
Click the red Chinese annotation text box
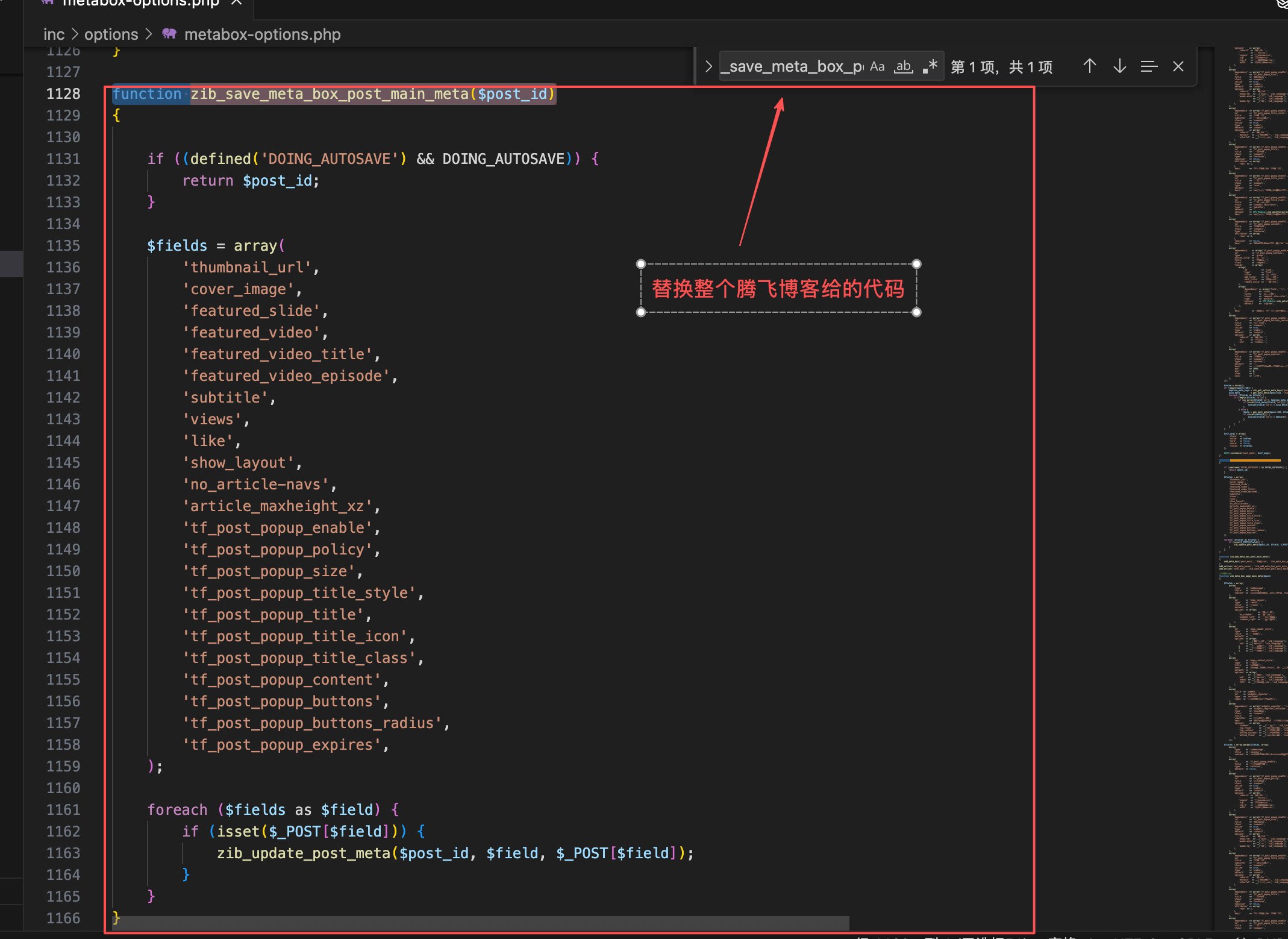(778, 289)
